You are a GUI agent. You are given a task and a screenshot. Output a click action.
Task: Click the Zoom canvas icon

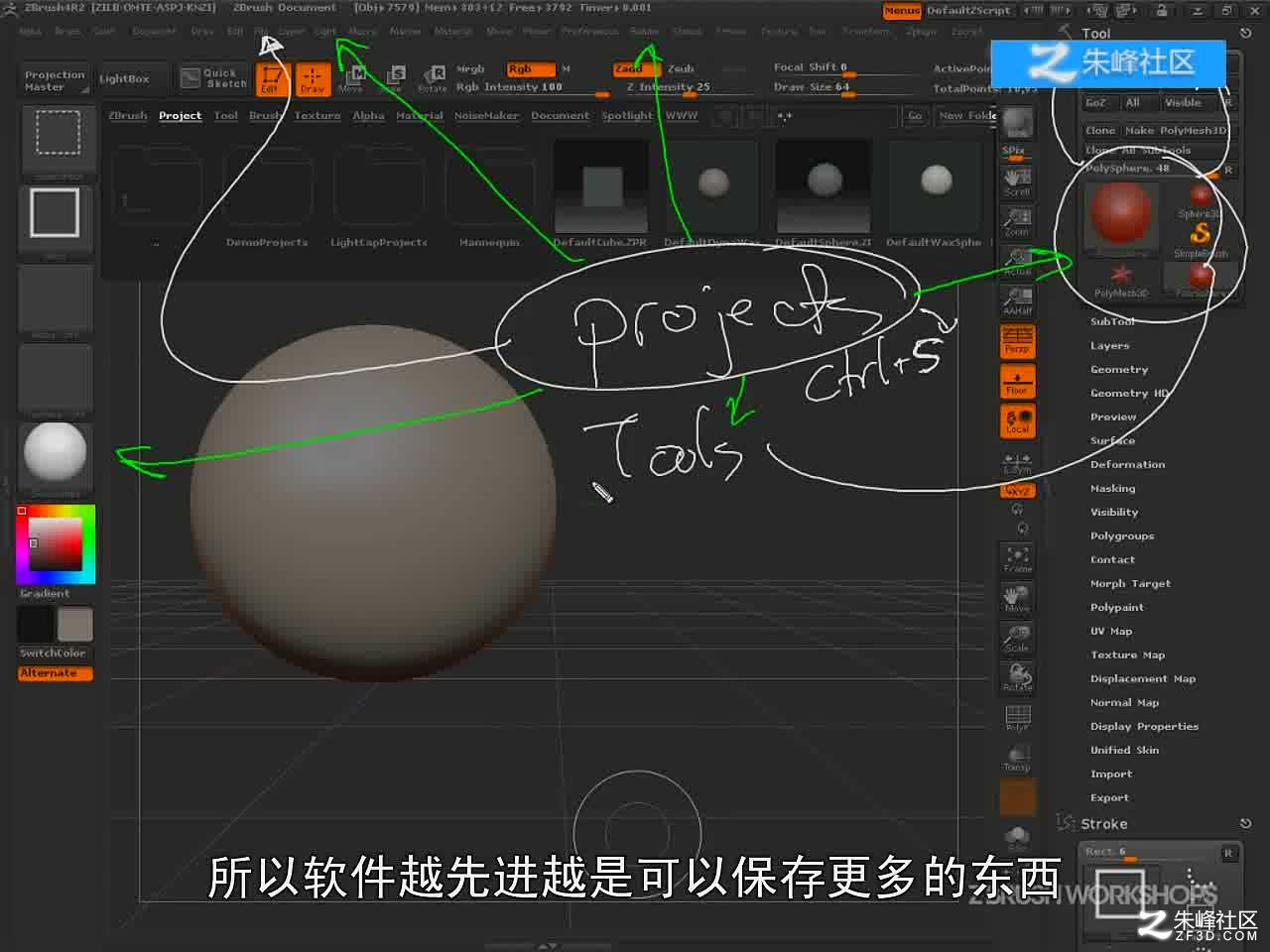(x=1017, y=220)
